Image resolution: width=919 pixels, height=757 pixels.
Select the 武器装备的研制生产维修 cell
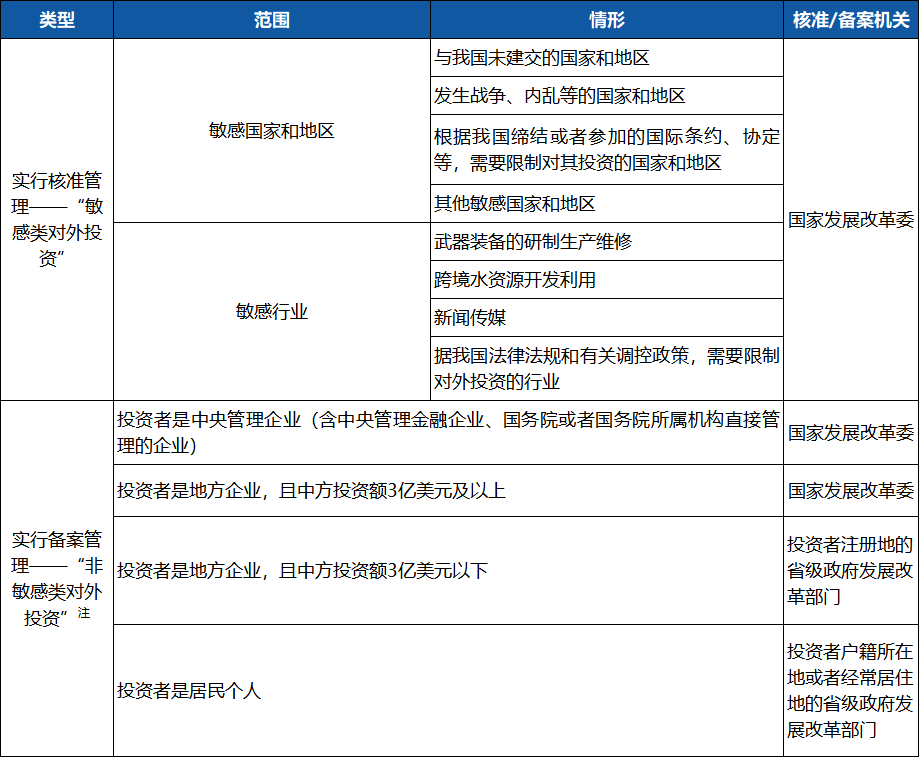tap(607, 241)
